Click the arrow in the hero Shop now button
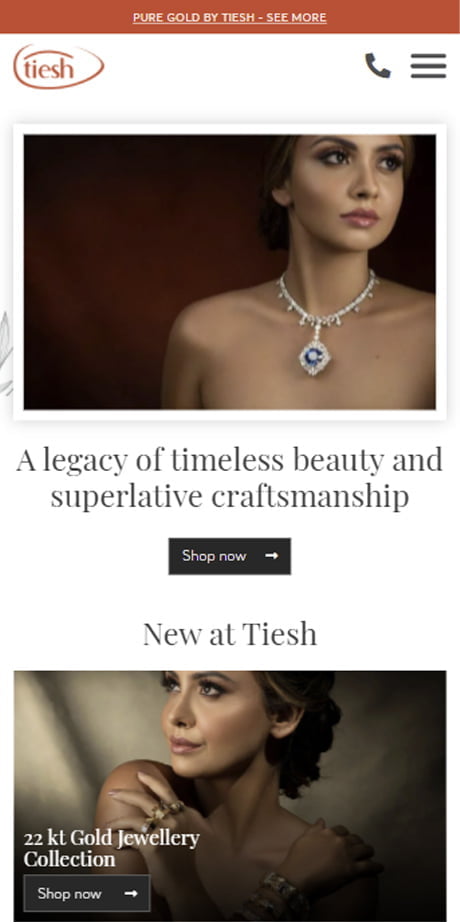This screenshot has height=922, width=460. [x=271, y=556]
